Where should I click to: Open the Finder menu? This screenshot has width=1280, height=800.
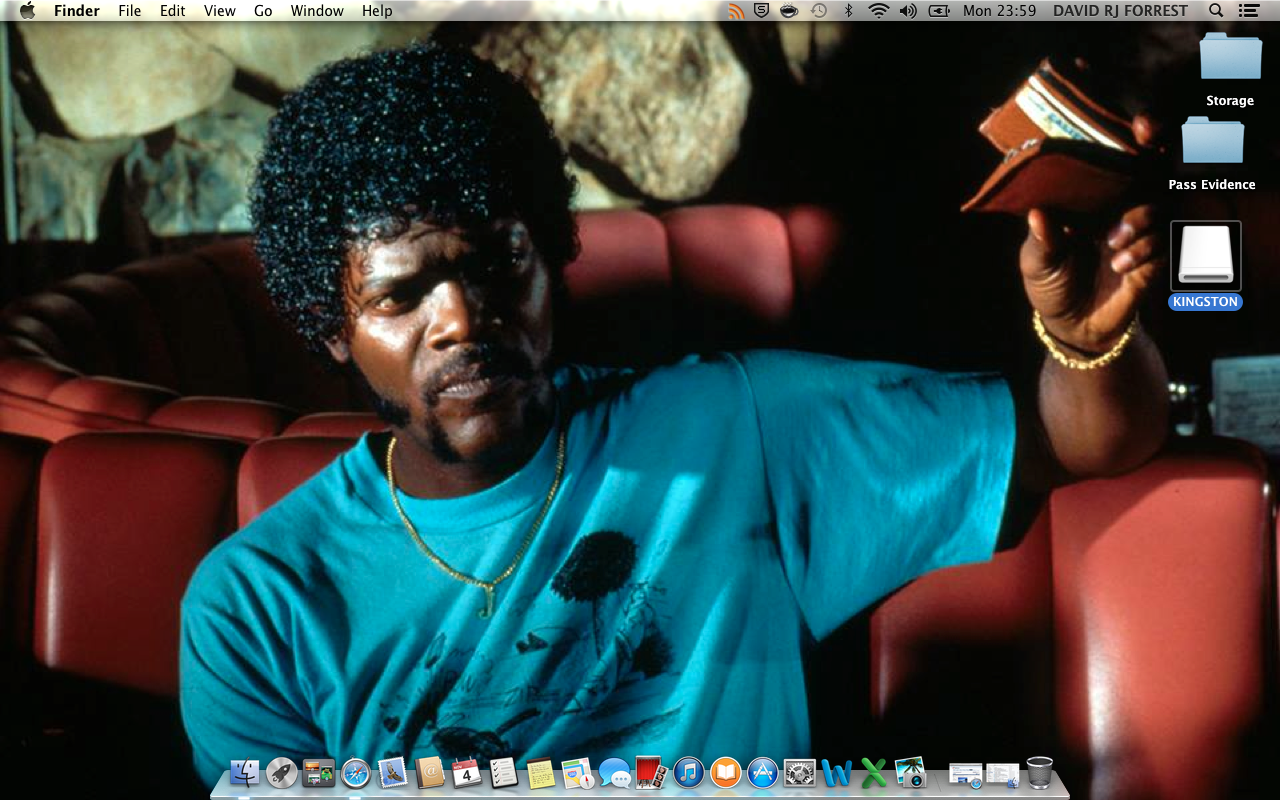pos(77,11)
